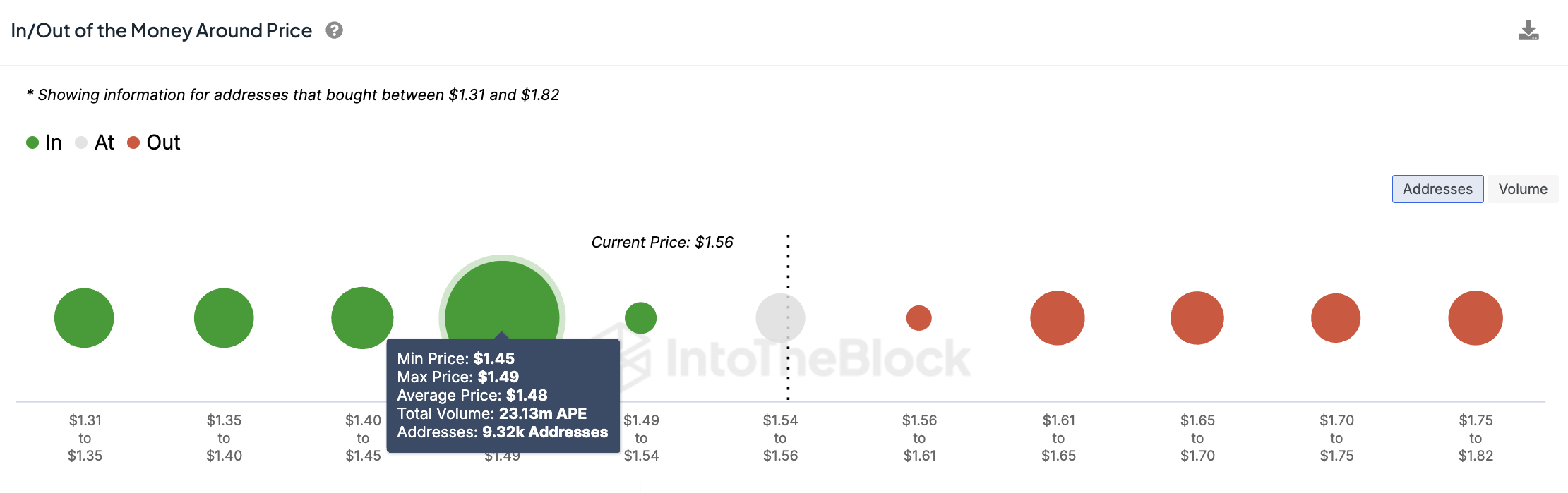Click the $1.35 to $1.40 green bubble
Viewport: 1568px width, 493px height.
point(224,318)
